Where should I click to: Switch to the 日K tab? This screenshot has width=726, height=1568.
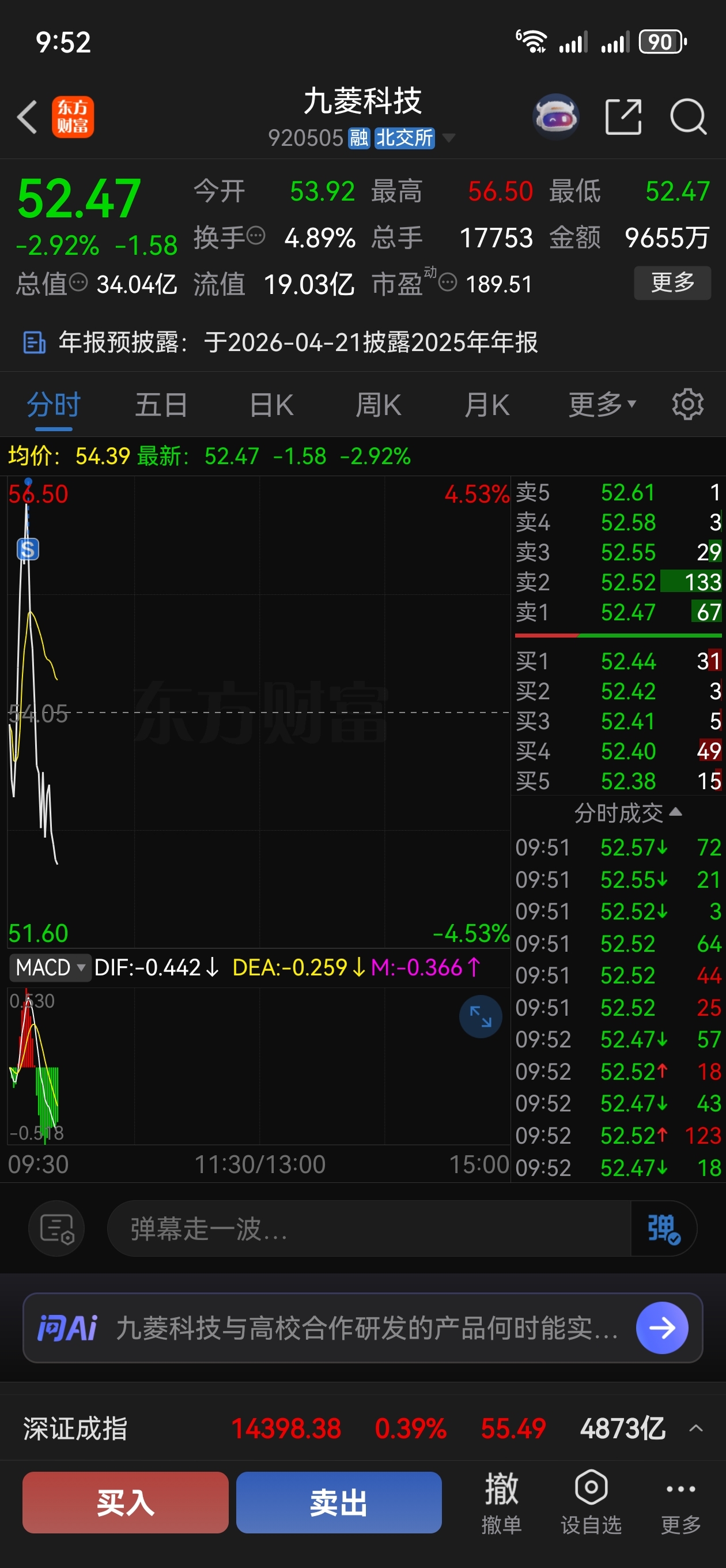[x=271, y=404]
